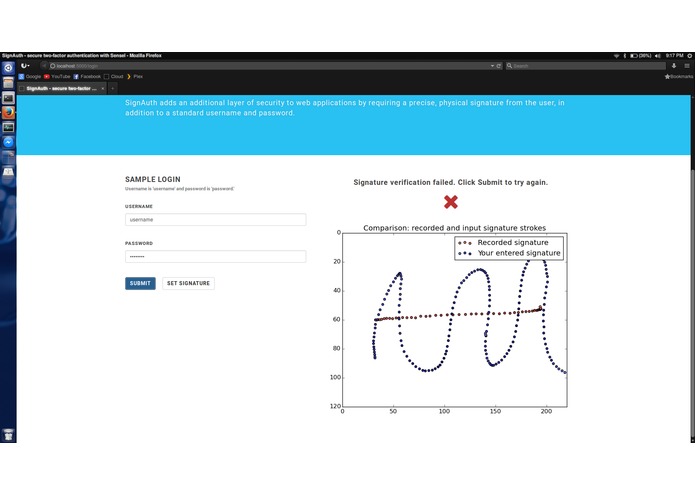
Task: Click the page vertical scrollbar
Action: coord(693,301)
